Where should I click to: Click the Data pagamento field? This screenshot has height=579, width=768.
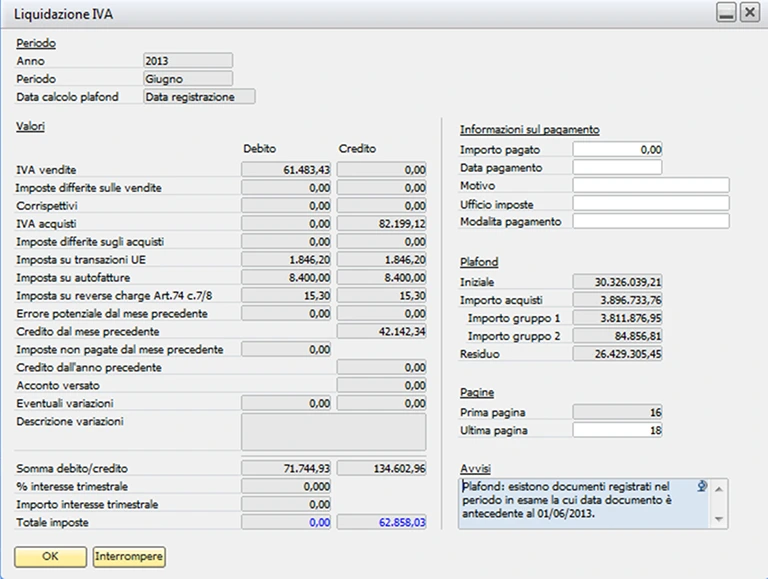(x=617, y=168)
